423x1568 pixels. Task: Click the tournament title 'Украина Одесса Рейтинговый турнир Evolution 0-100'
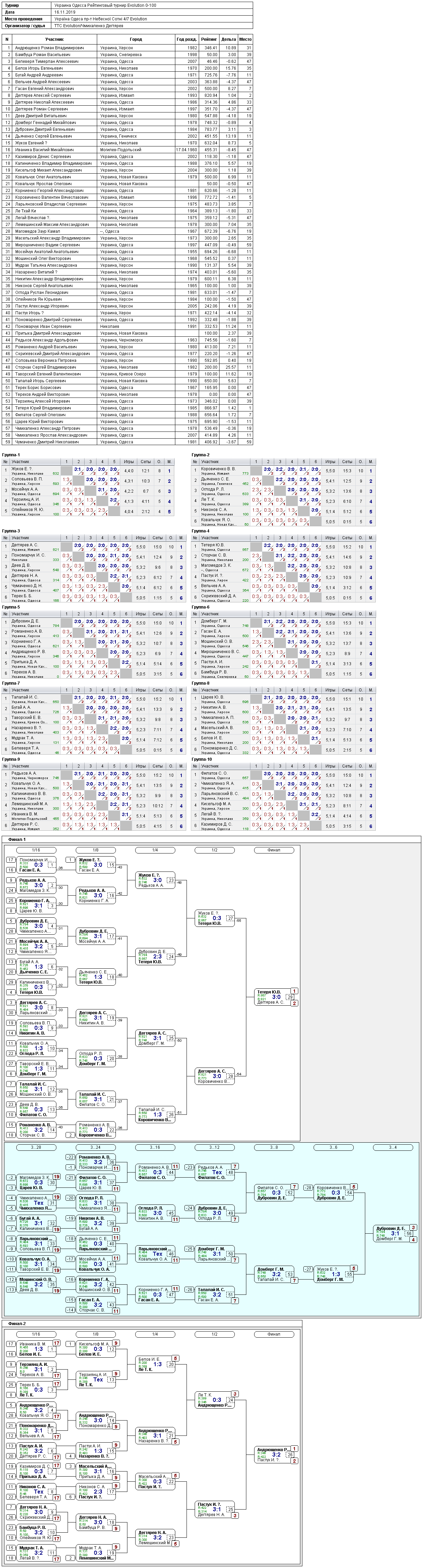coord(105,5)
